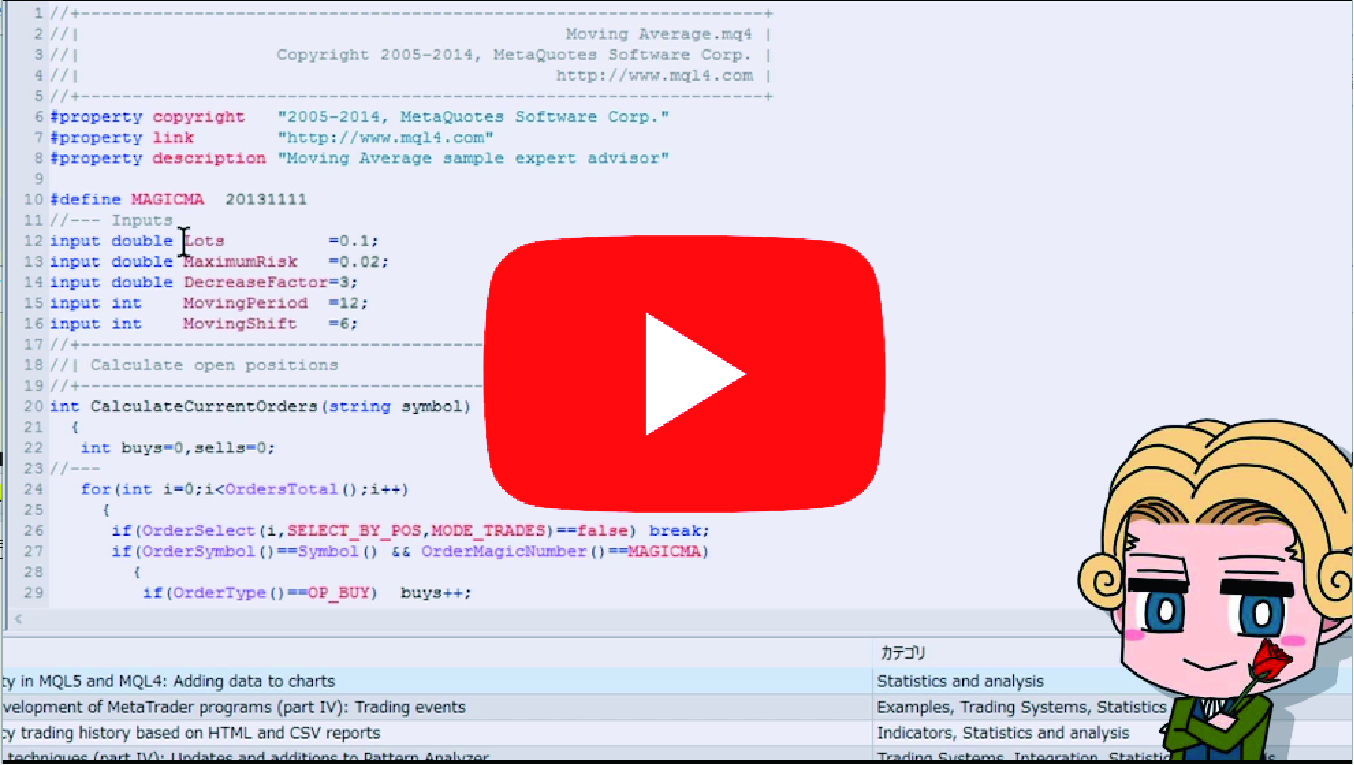Sort by the カテゴリ column header
Image resolution: width=1354 pixels, height=765 pixels.
pos(903,653)
